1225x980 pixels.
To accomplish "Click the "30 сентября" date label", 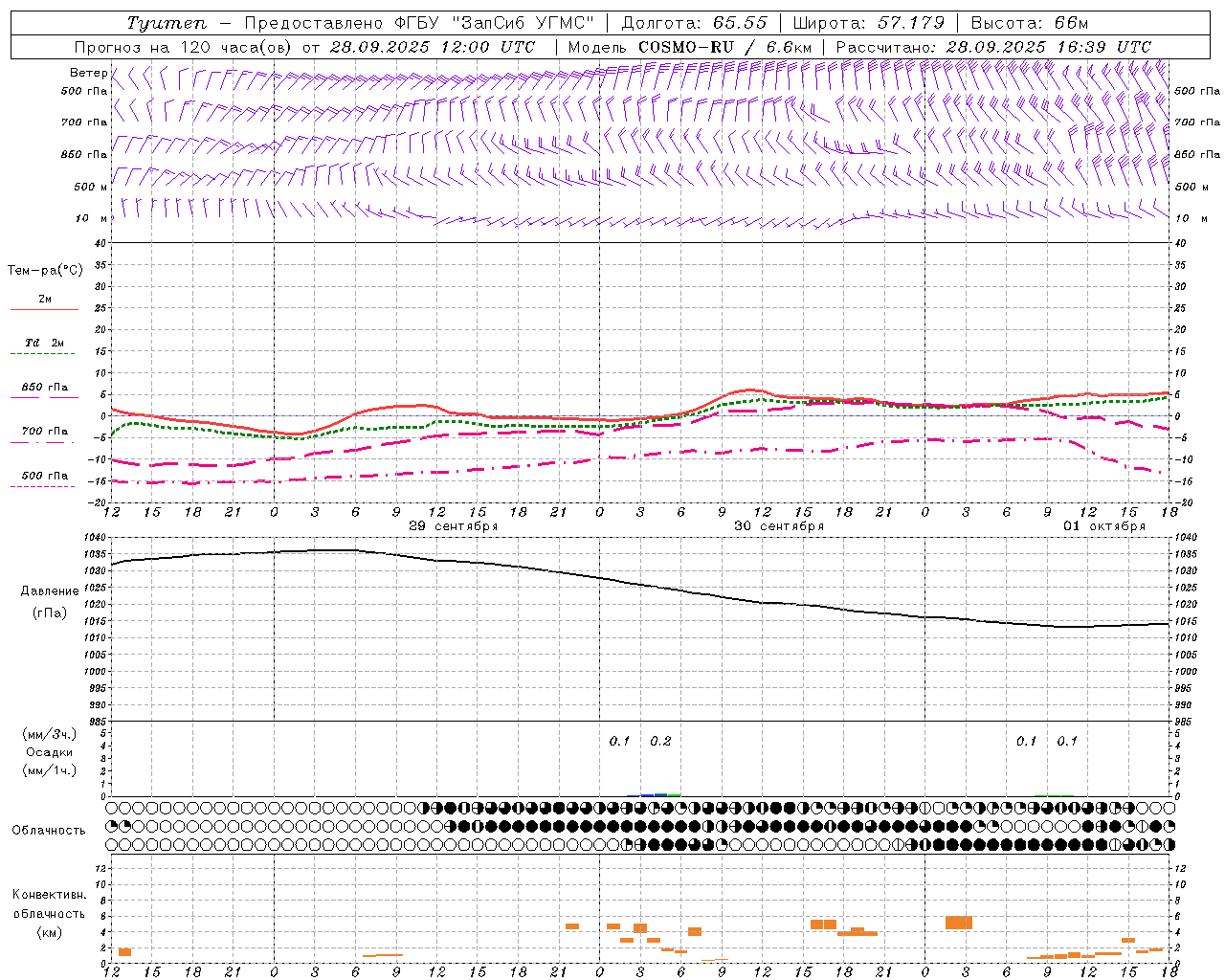I will pyautogui.click(x=779, y=526).
